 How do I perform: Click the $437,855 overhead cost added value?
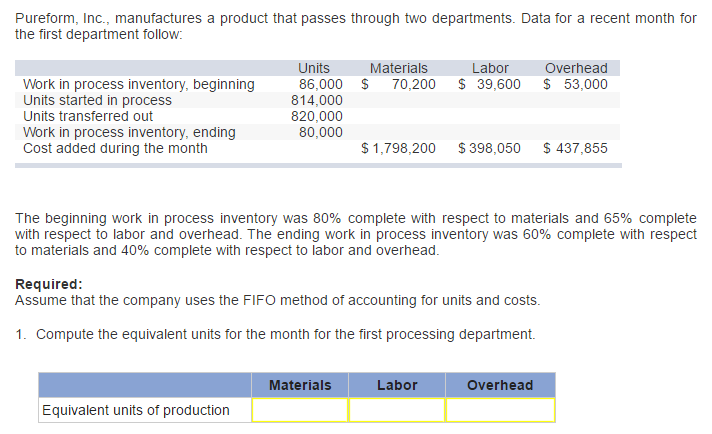(x=575, y=148)
